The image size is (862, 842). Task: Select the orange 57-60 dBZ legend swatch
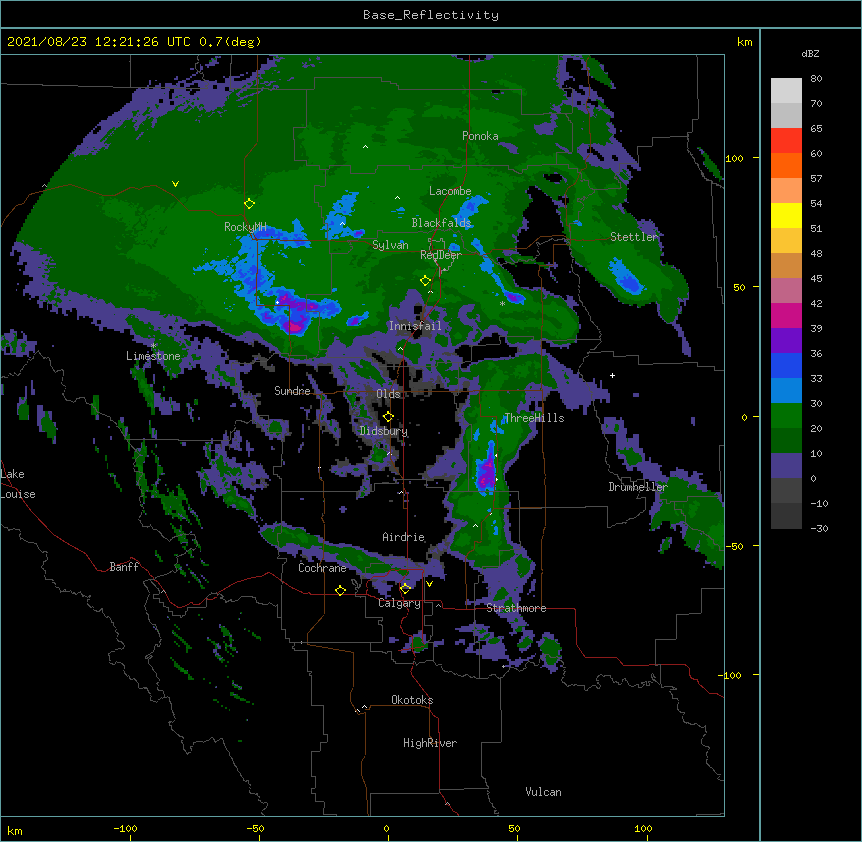pyautogui.click(x=786, y=165)
